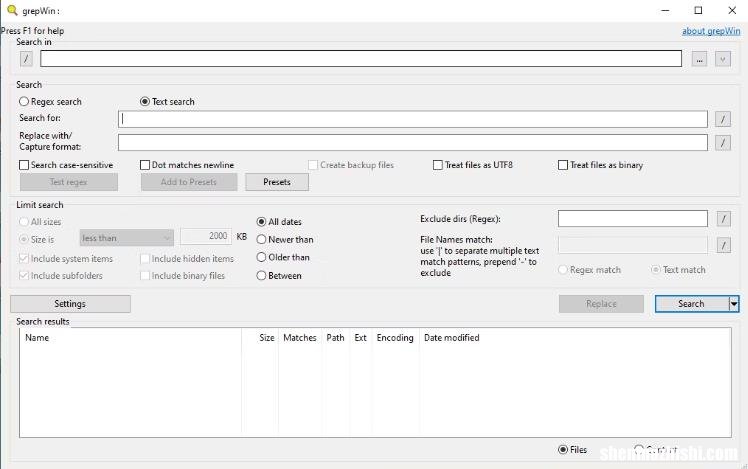Open the Presets button
Screen dimensions: 748x469
click(x=277, y=182)
